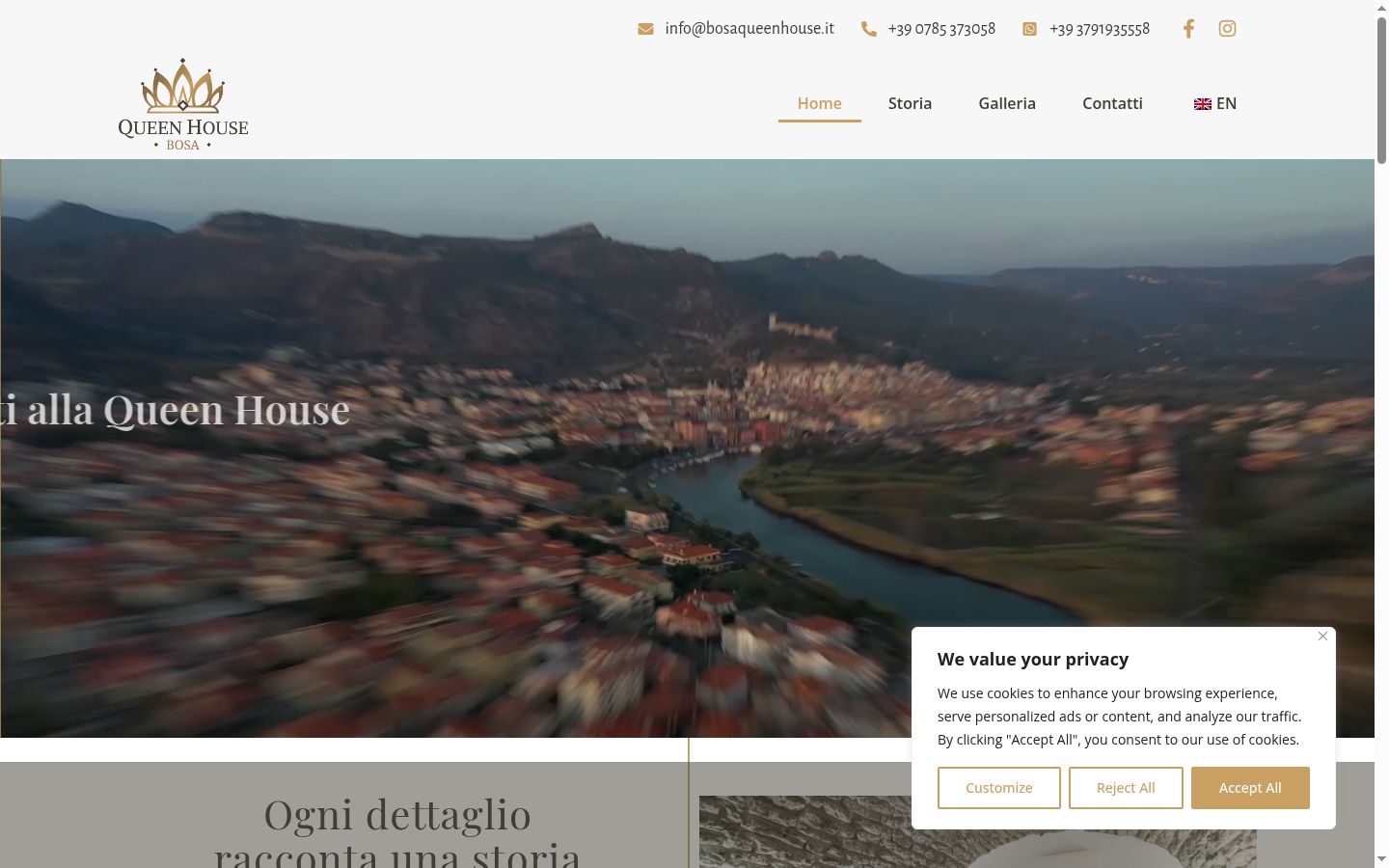Click the "We value your privacy" heading
Viewport: 1389px width, 868px height.
point(1033,660)
